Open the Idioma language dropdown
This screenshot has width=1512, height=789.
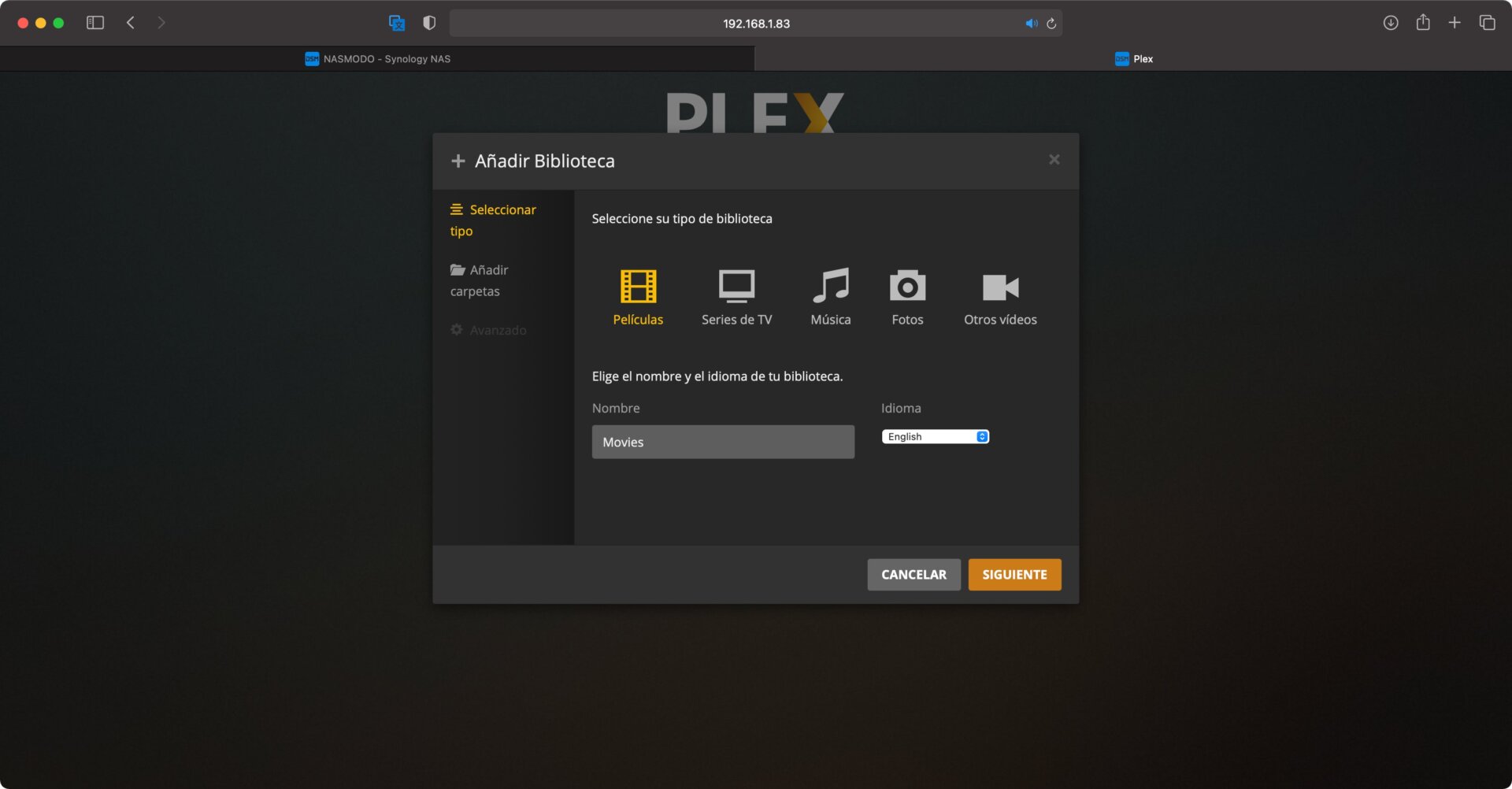point(935,437)
